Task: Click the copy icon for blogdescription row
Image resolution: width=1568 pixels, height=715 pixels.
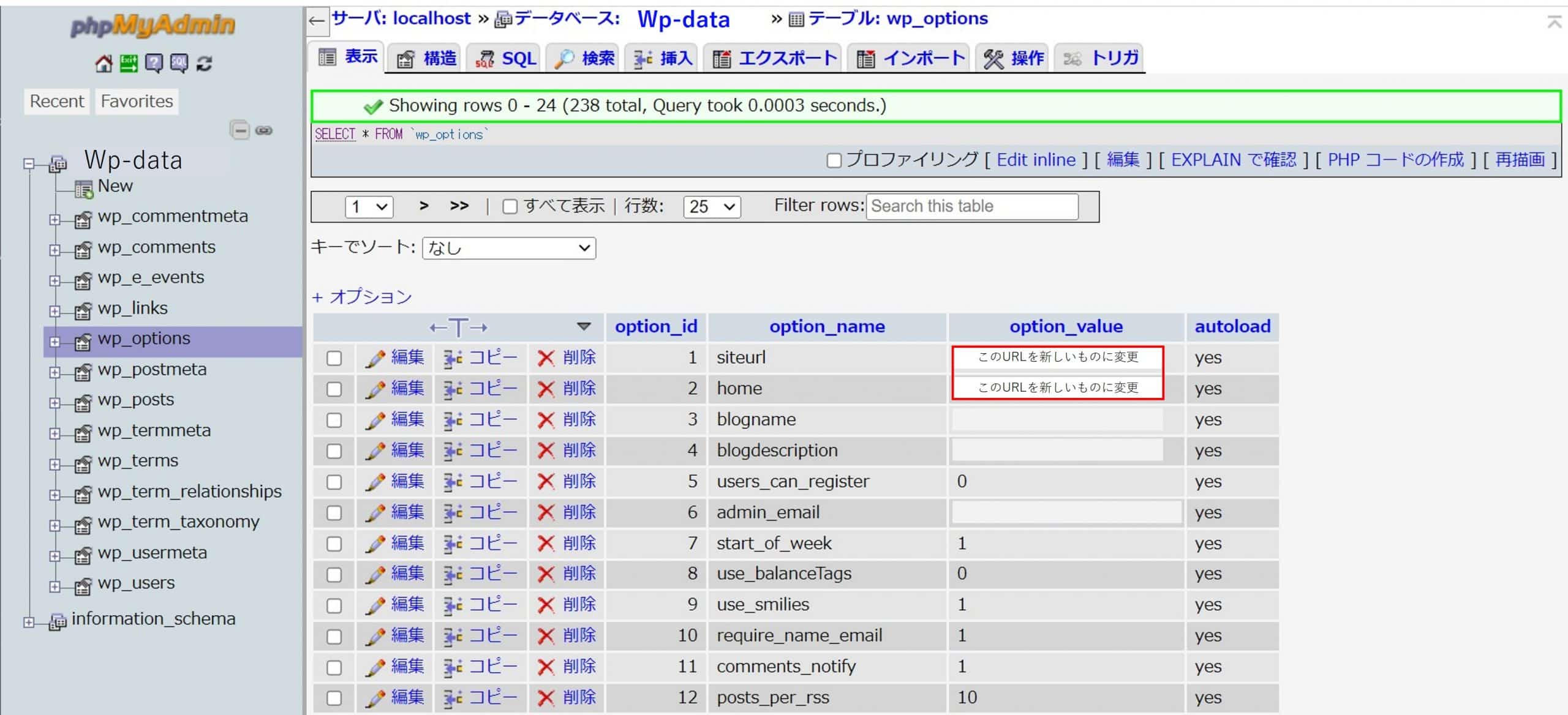Action: click(453, 451)
